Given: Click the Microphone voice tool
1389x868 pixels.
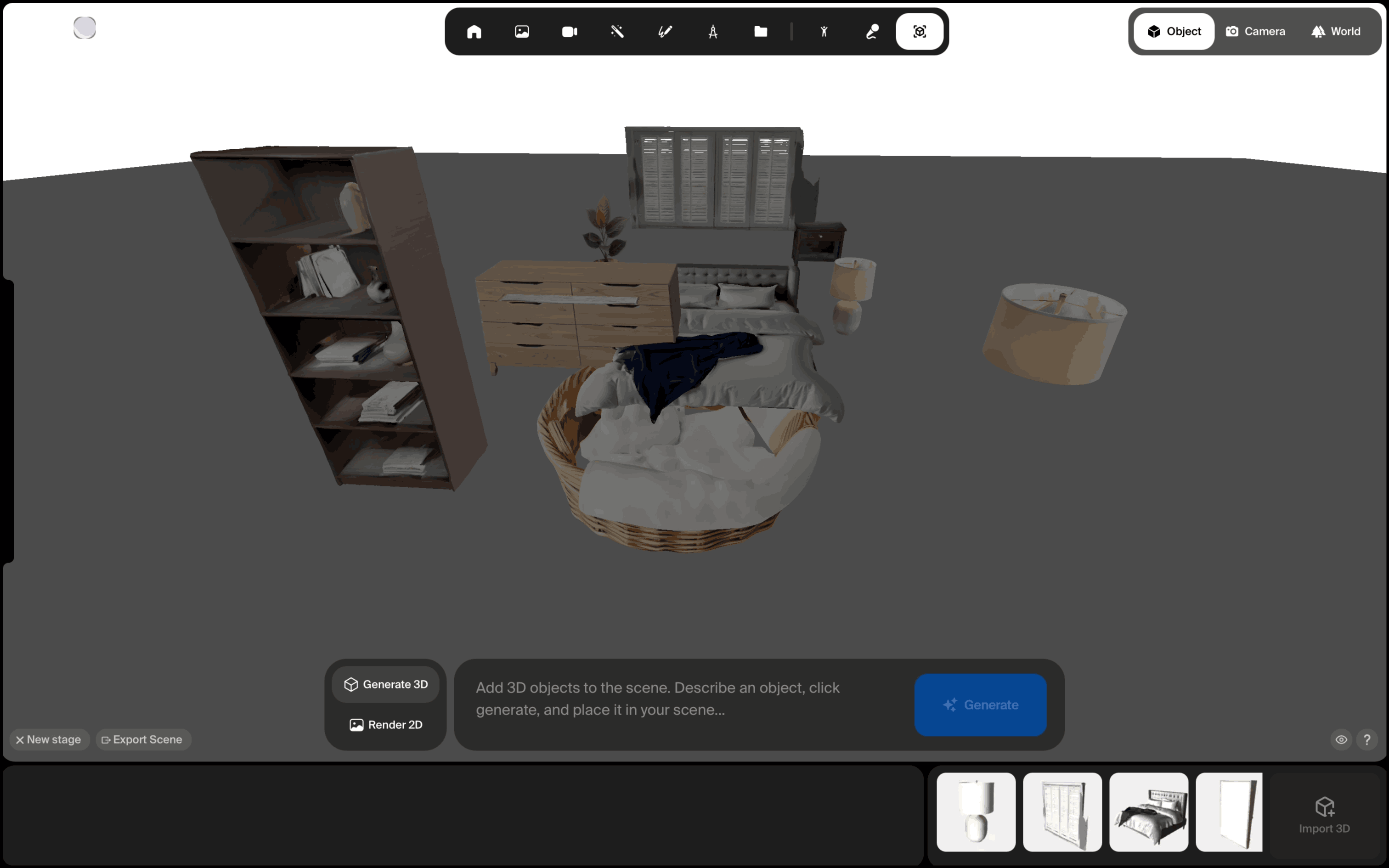Looking at the screenshot, I should coord(872,32).
